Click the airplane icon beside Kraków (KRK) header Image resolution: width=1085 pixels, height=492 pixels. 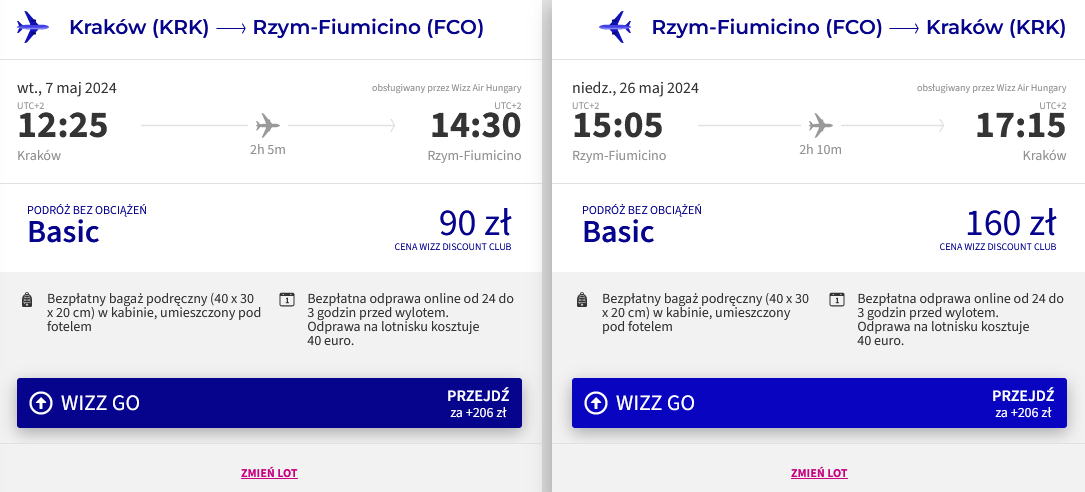click(x=33, y=27)
